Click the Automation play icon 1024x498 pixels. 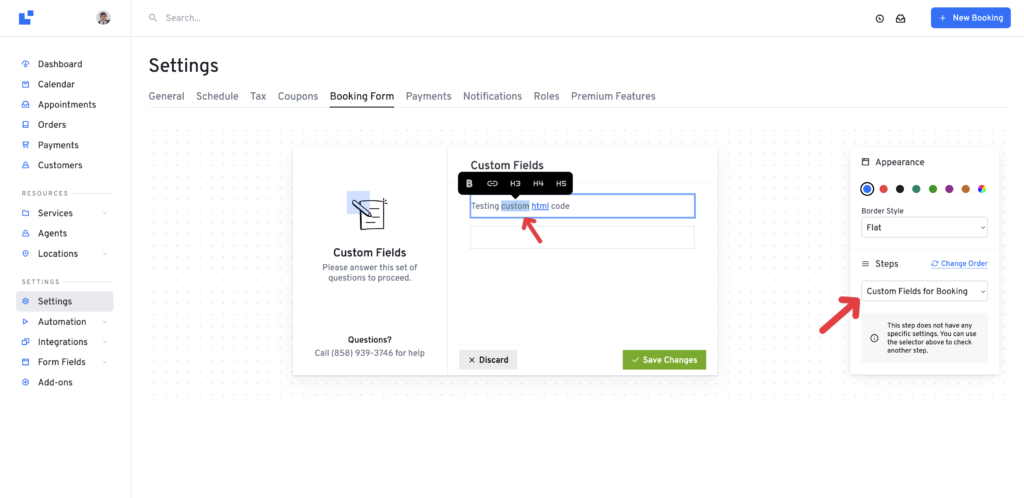[25, 322]
